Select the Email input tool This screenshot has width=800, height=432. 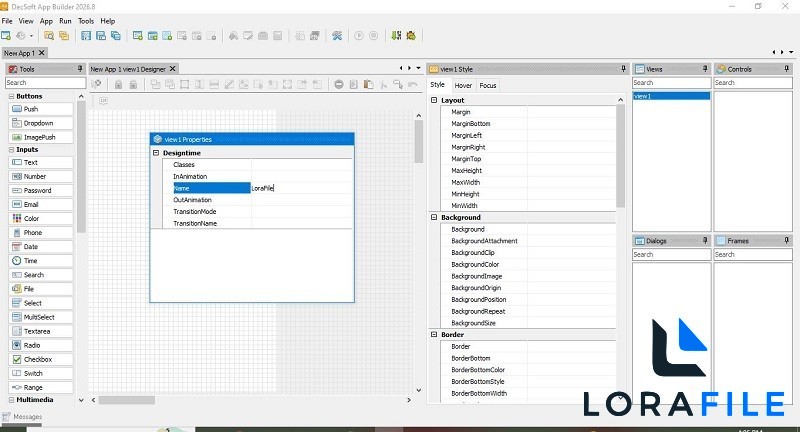pyautogui.click(x=41, y=205)
